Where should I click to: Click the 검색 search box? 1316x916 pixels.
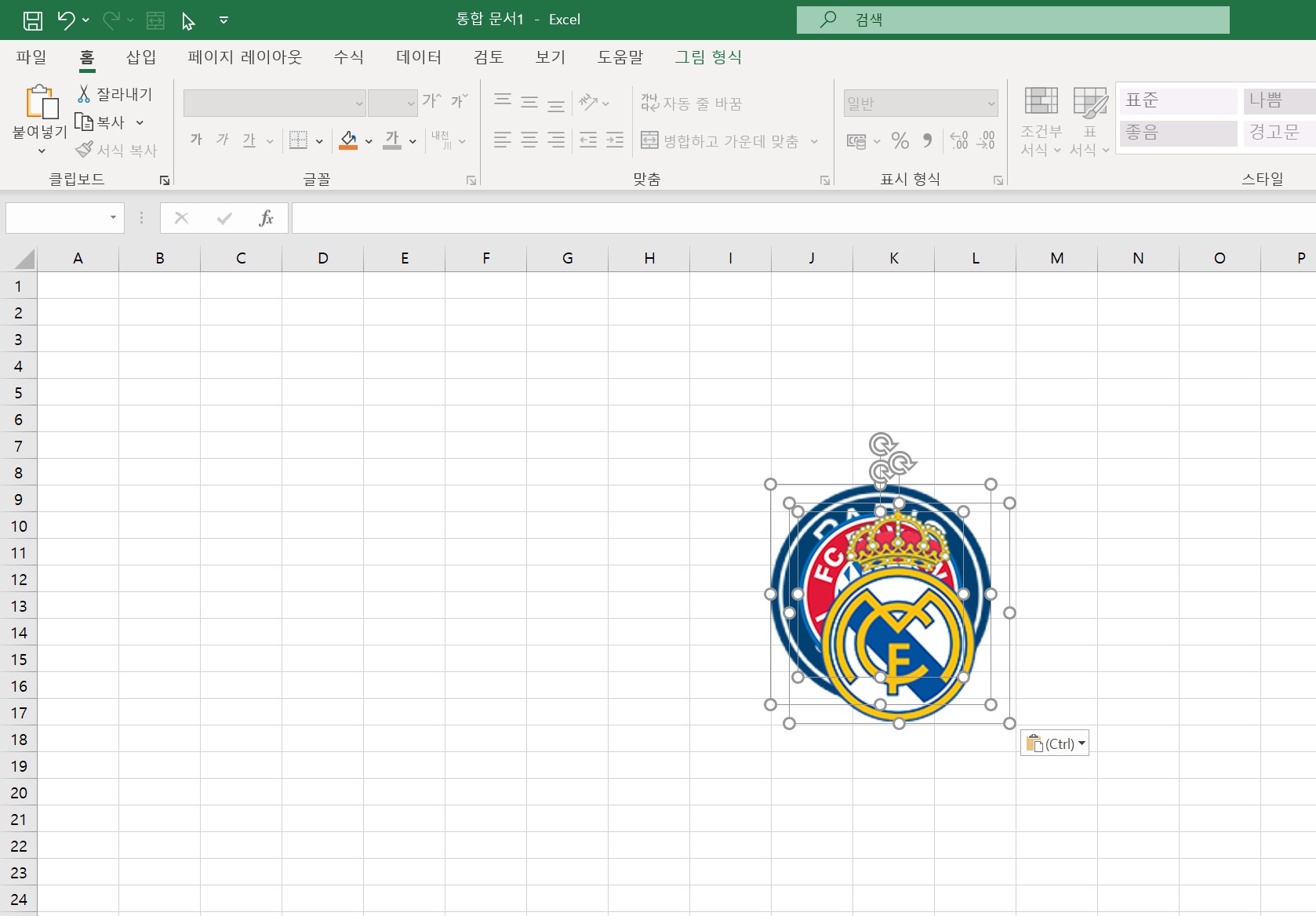(1012, 20)
